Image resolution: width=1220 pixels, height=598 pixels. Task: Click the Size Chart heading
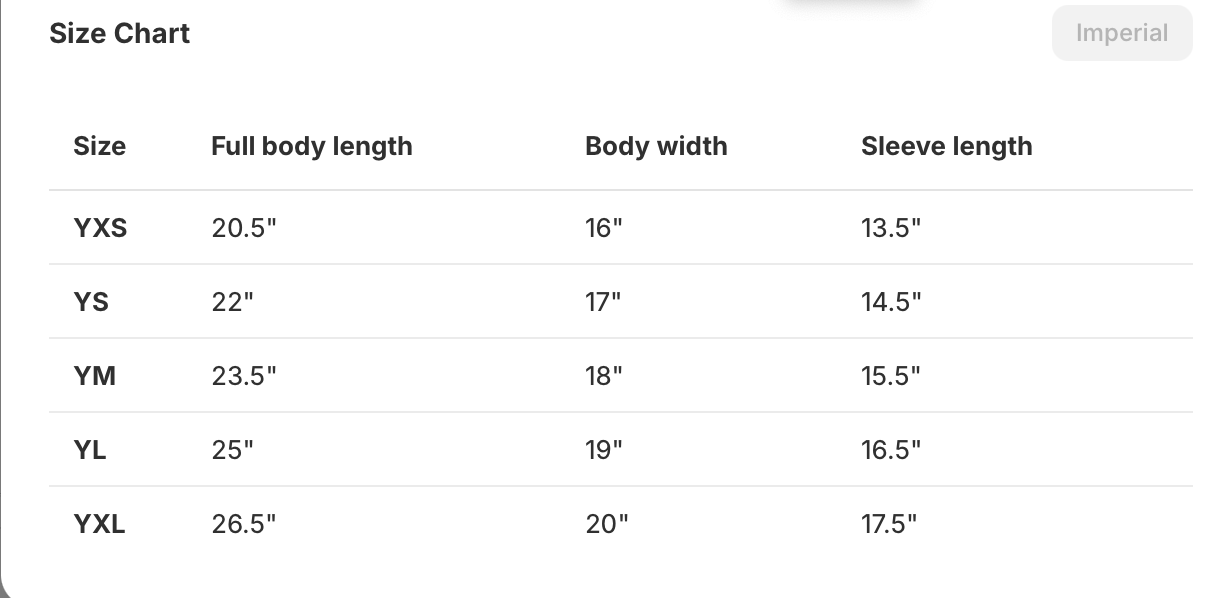point(119,33)
